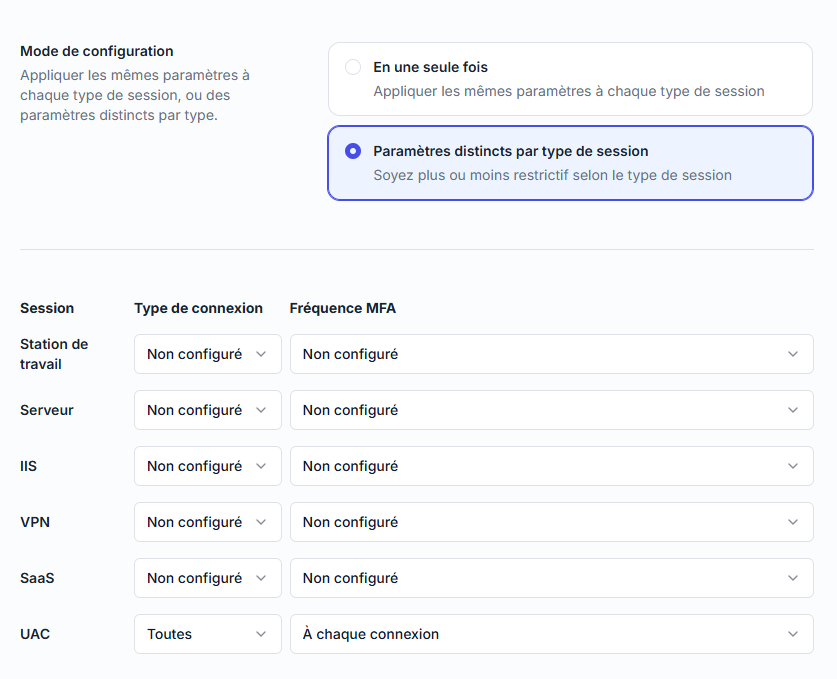Expand VPN connection type dropdown
Screen dimensions: 837x679
coord(207,522)
